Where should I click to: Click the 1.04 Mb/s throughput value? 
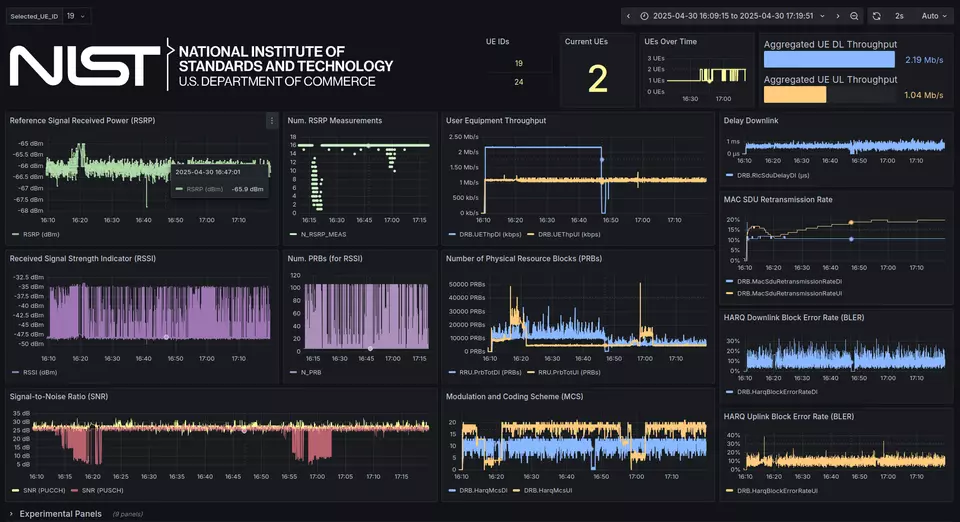click(924, 95)
